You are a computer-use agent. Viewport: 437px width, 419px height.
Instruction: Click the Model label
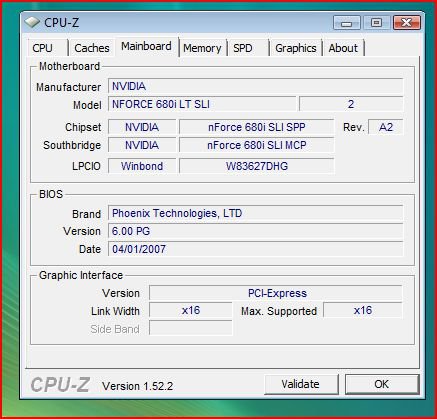87,105
